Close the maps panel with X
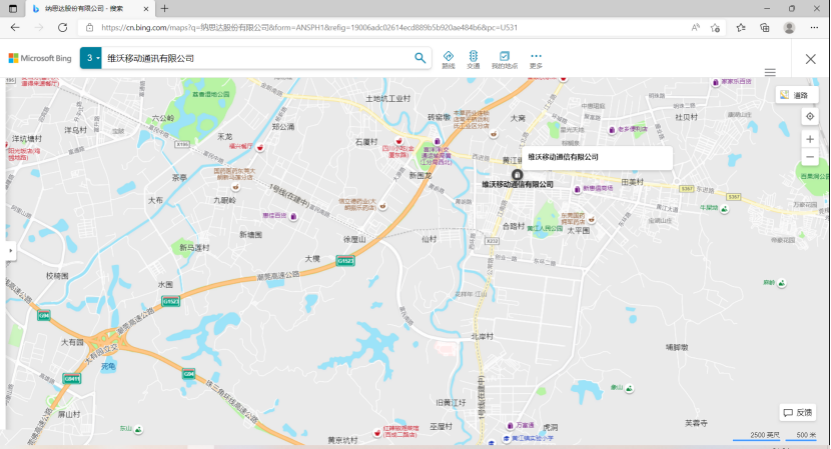 pyautogui.click(x=810, y=59)
